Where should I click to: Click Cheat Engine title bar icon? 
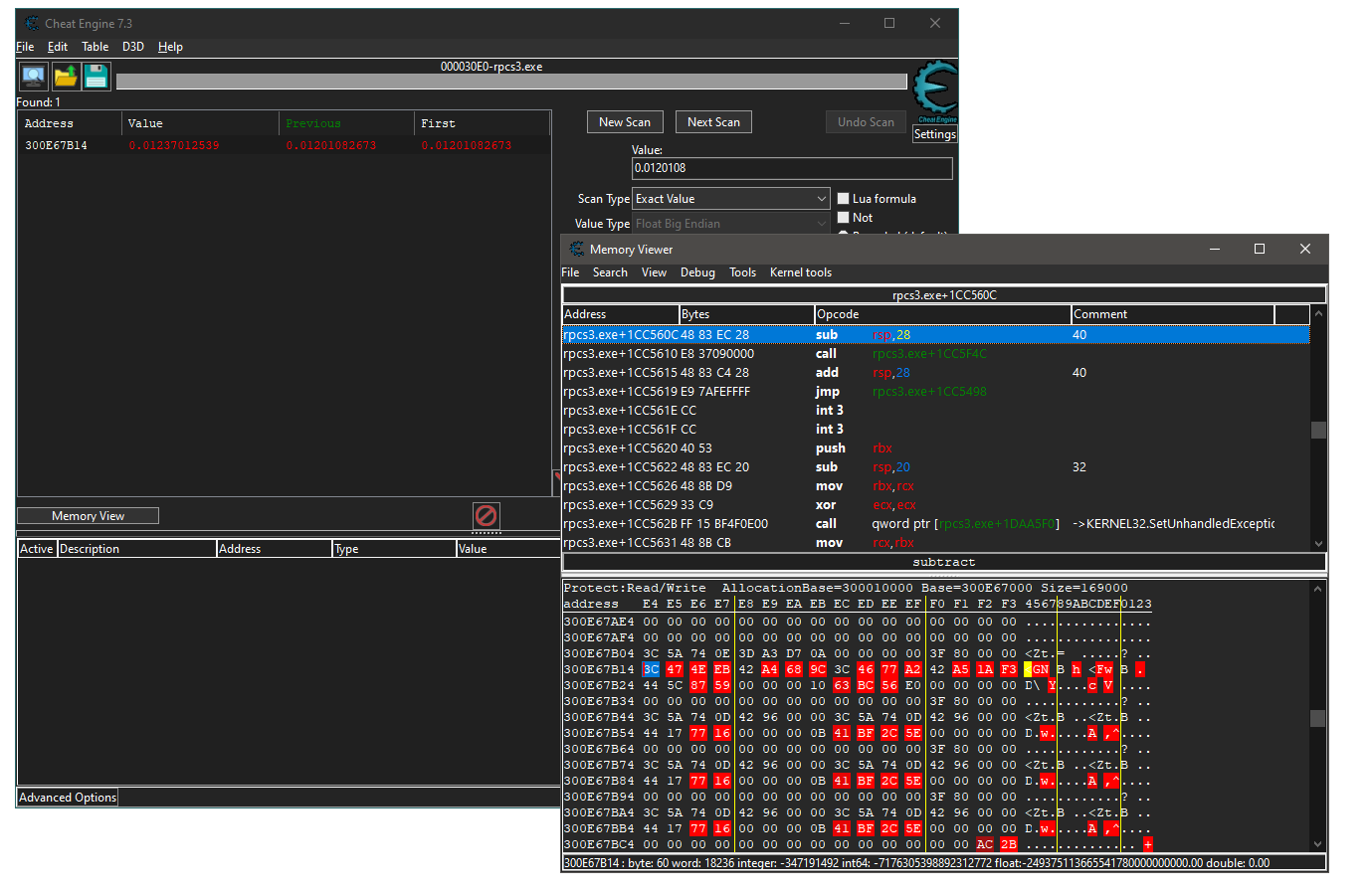pos(32,23)
